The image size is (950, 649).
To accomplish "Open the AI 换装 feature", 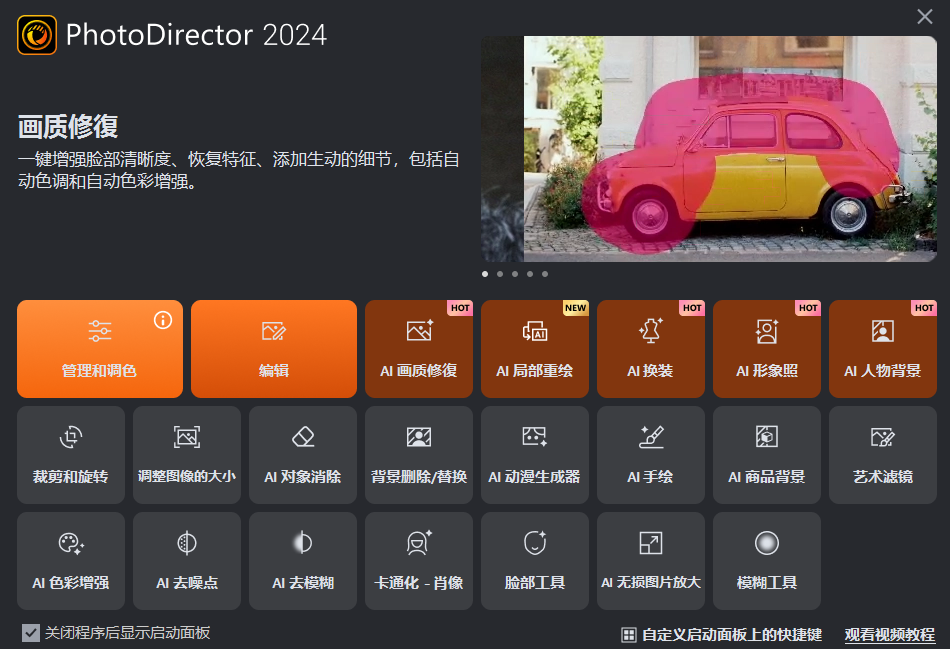I will [650, 350].
